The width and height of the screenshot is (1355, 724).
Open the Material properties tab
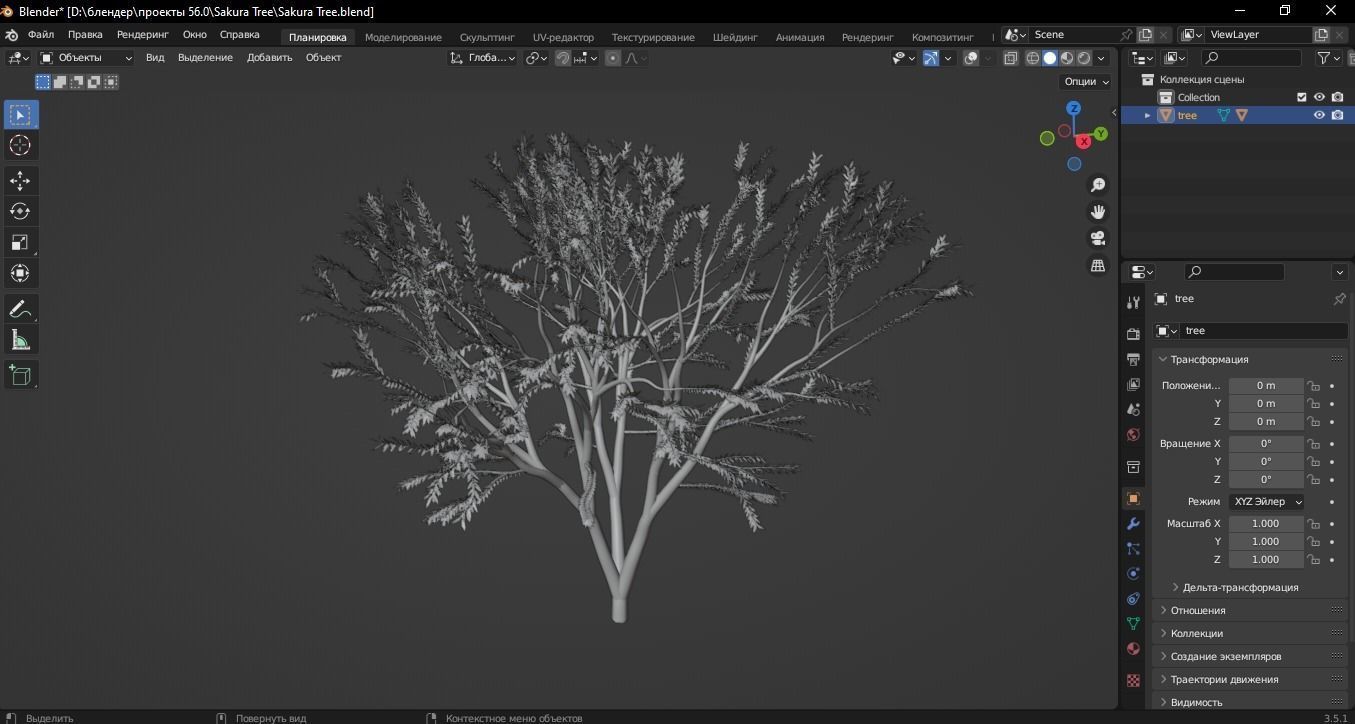click(x=1133, y=648)
